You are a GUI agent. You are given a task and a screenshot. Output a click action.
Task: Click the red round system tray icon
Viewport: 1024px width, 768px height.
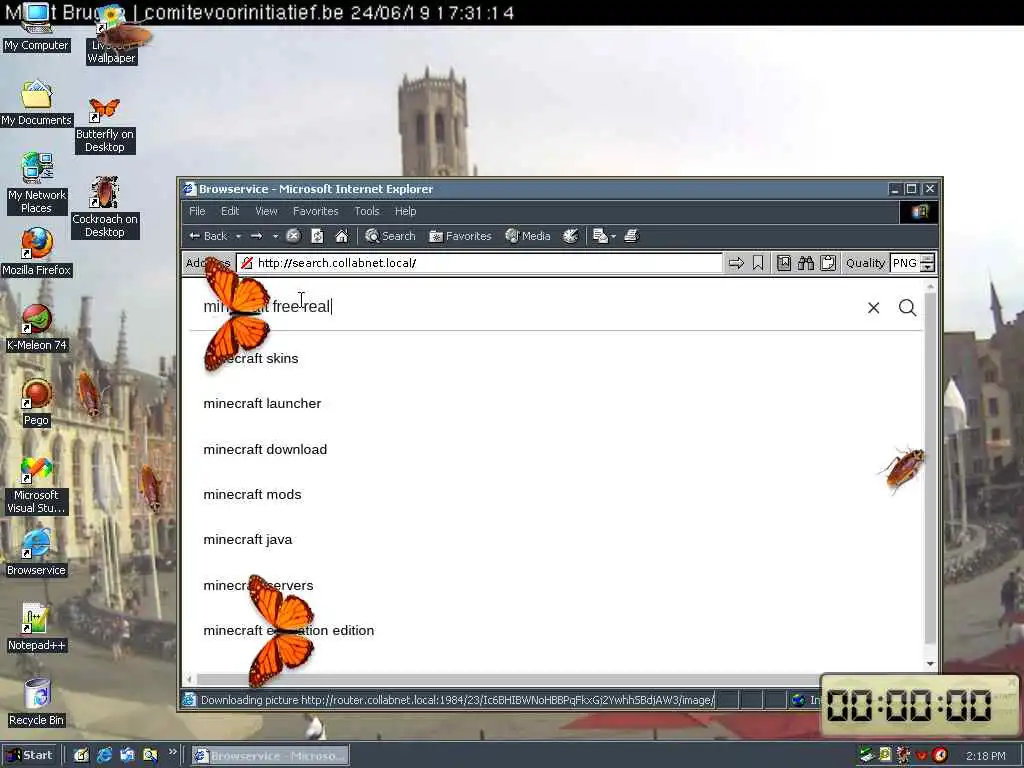point(940,755)
